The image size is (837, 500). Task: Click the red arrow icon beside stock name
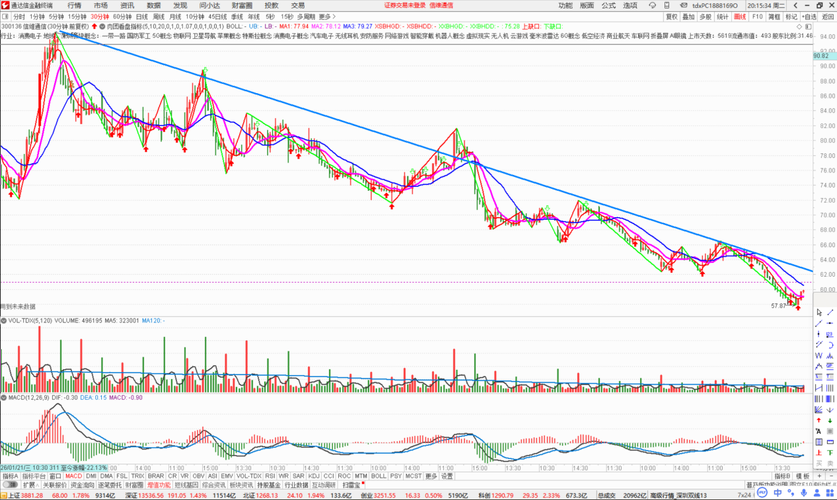click(x=94, y=26)
